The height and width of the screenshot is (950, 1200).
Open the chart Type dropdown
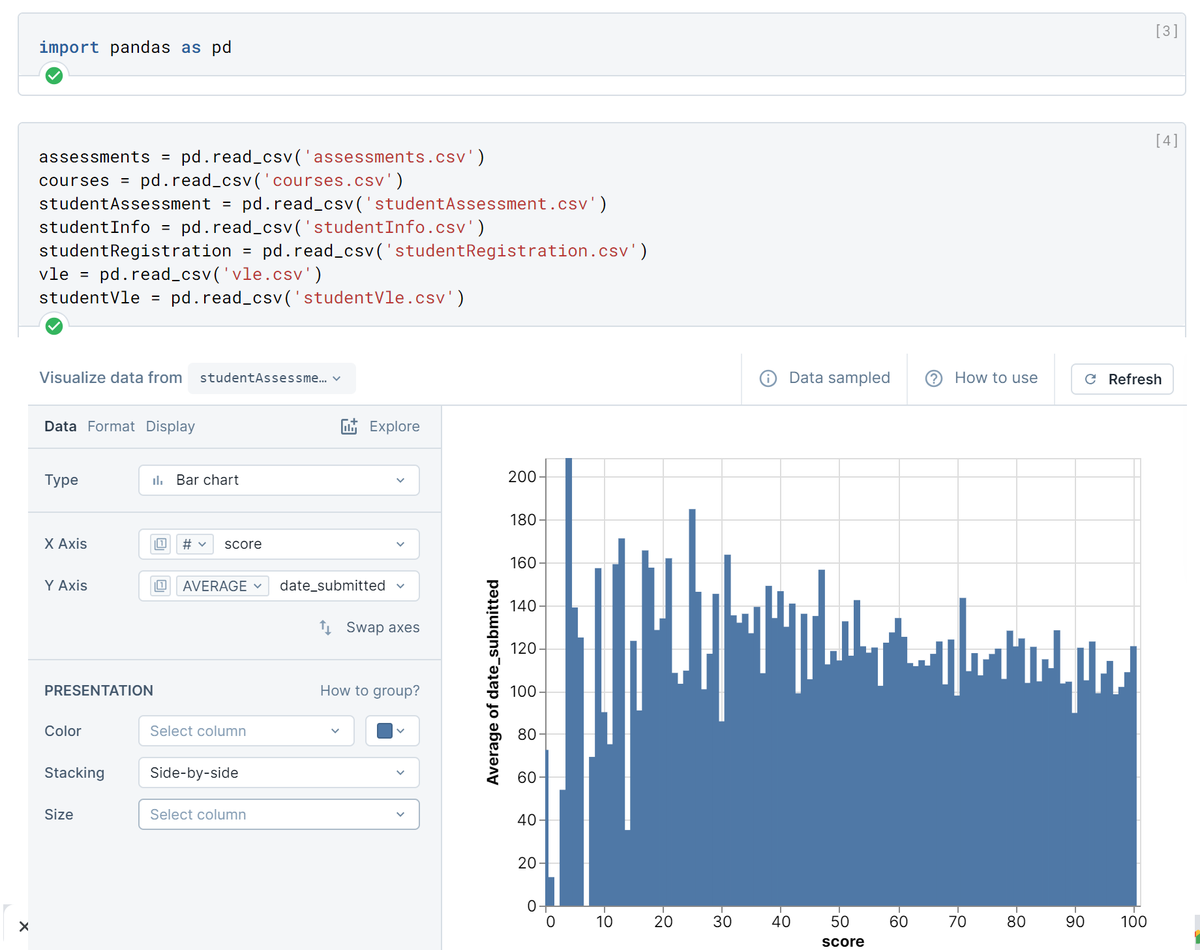click(279, 480)
